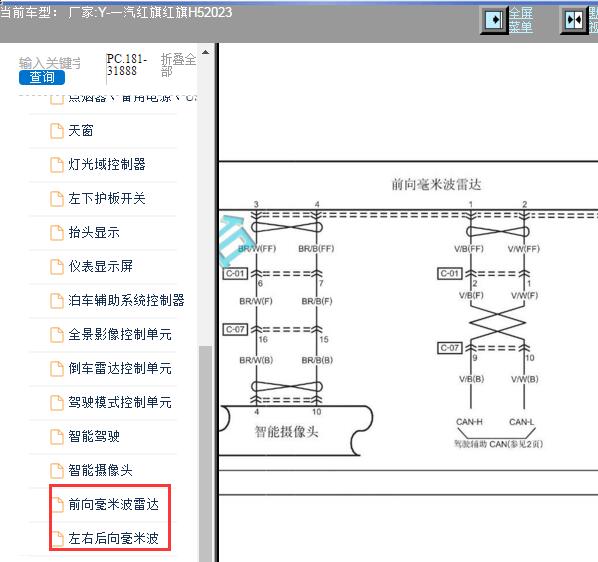The height and width of the screenshot is (562, 598).
Task: Open the 仪表显示屏 entry
Action: click(100, 266)
